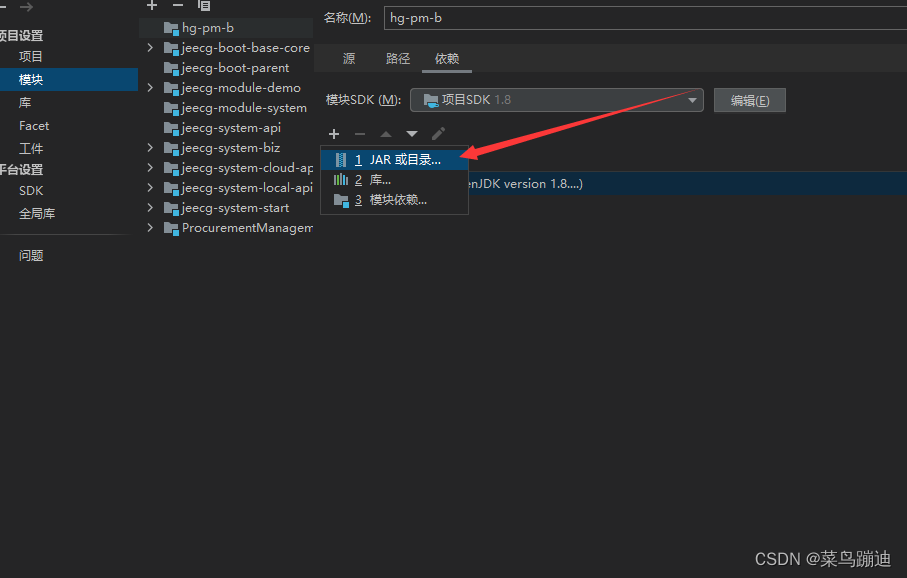The height and width of the screenshot is (578, 907).
Task: Open 问题 in the settings sidebar
Action: [31, 255]
